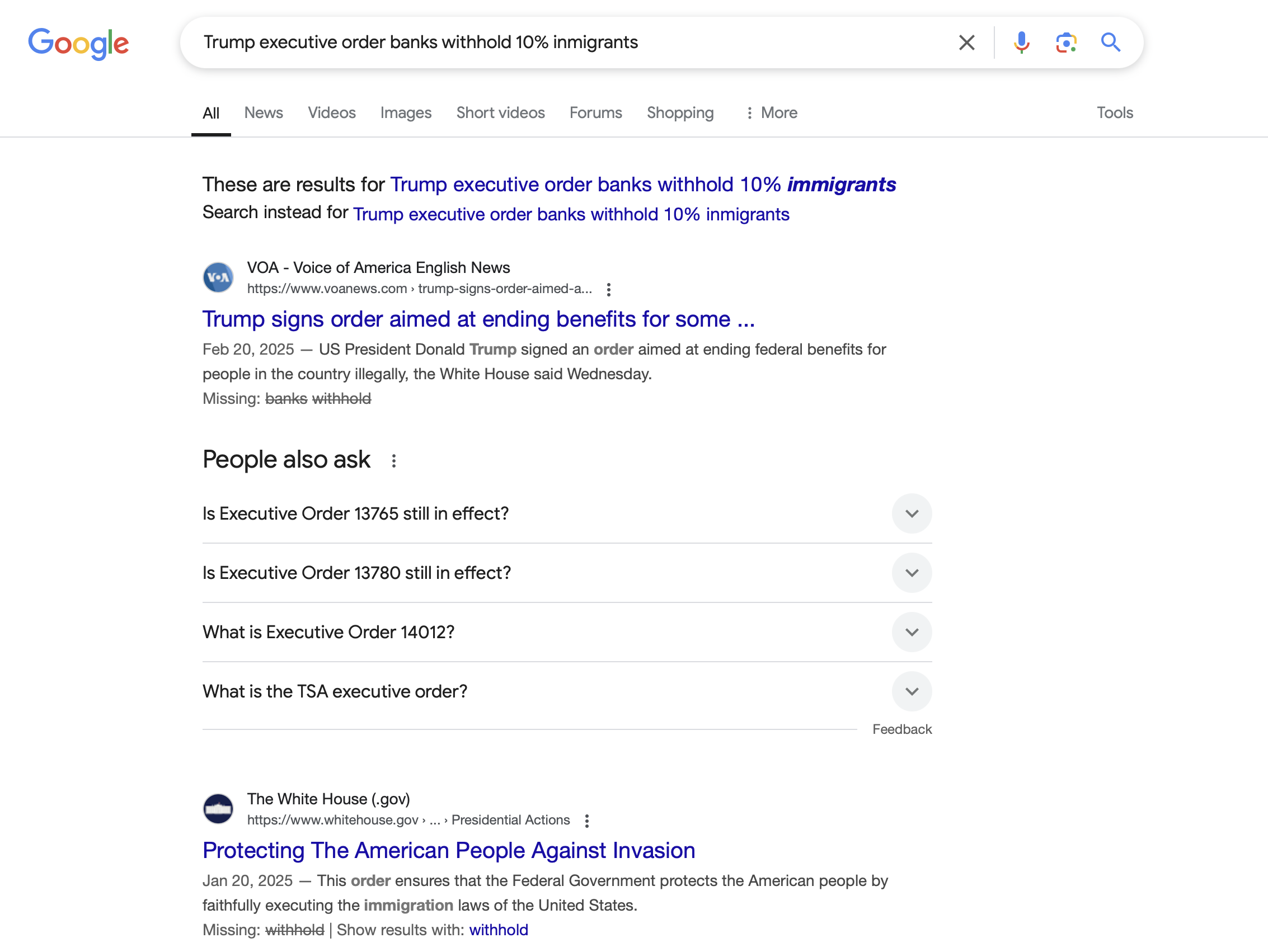Viewport: 1268px width, 952px height.
Task: Switch to the Images tab
Action: click(405, 113)
